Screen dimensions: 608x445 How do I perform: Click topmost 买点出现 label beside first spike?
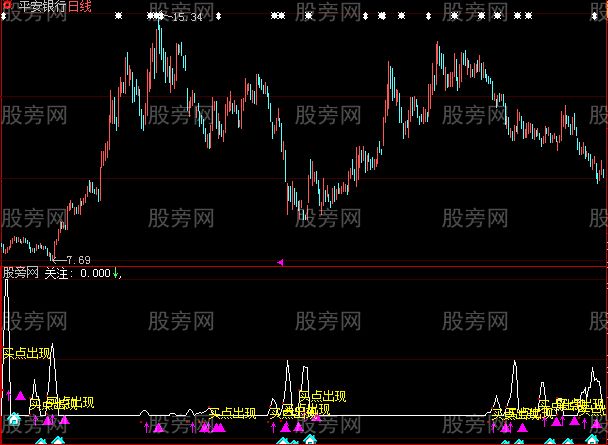[26, 353]
